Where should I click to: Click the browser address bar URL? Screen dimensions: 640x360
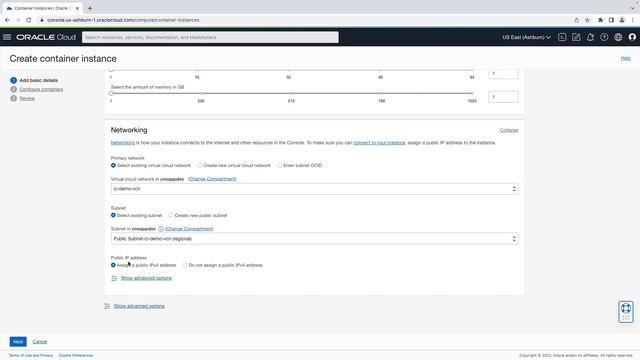point(123,20)
